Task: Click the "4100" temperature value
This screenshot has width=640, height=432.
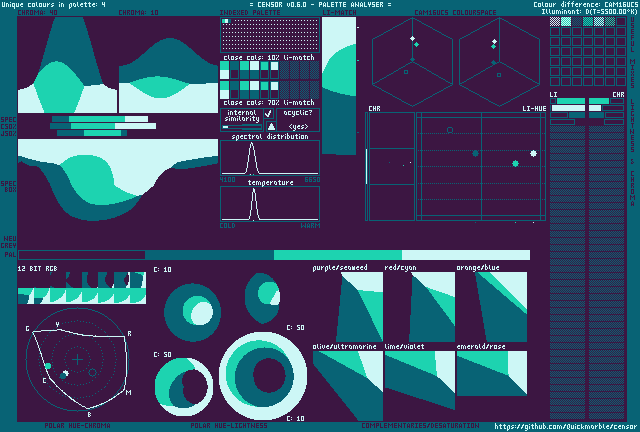Action: 227,180
